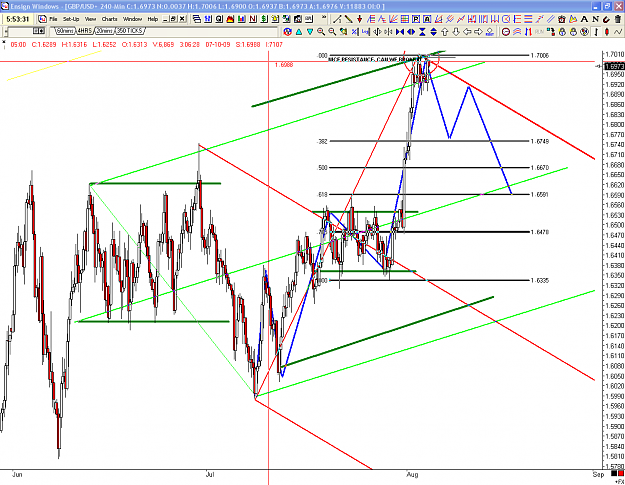Image resolution: width=625 pixels, height=485 pixels.
Task: Choose the circle drawing tool
Action: tap(506, 19)
